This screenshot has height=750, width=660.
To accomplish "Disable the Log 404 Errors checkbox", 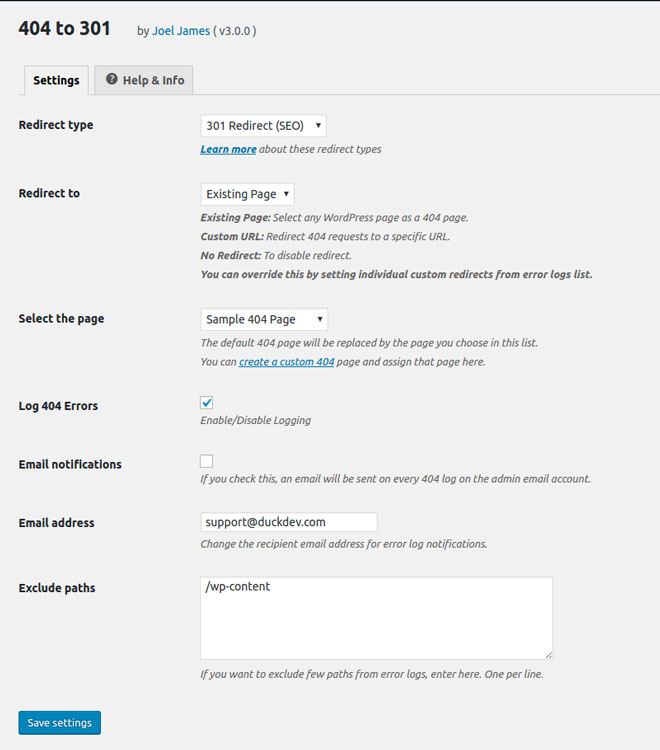I will click(x=207, y=403).
